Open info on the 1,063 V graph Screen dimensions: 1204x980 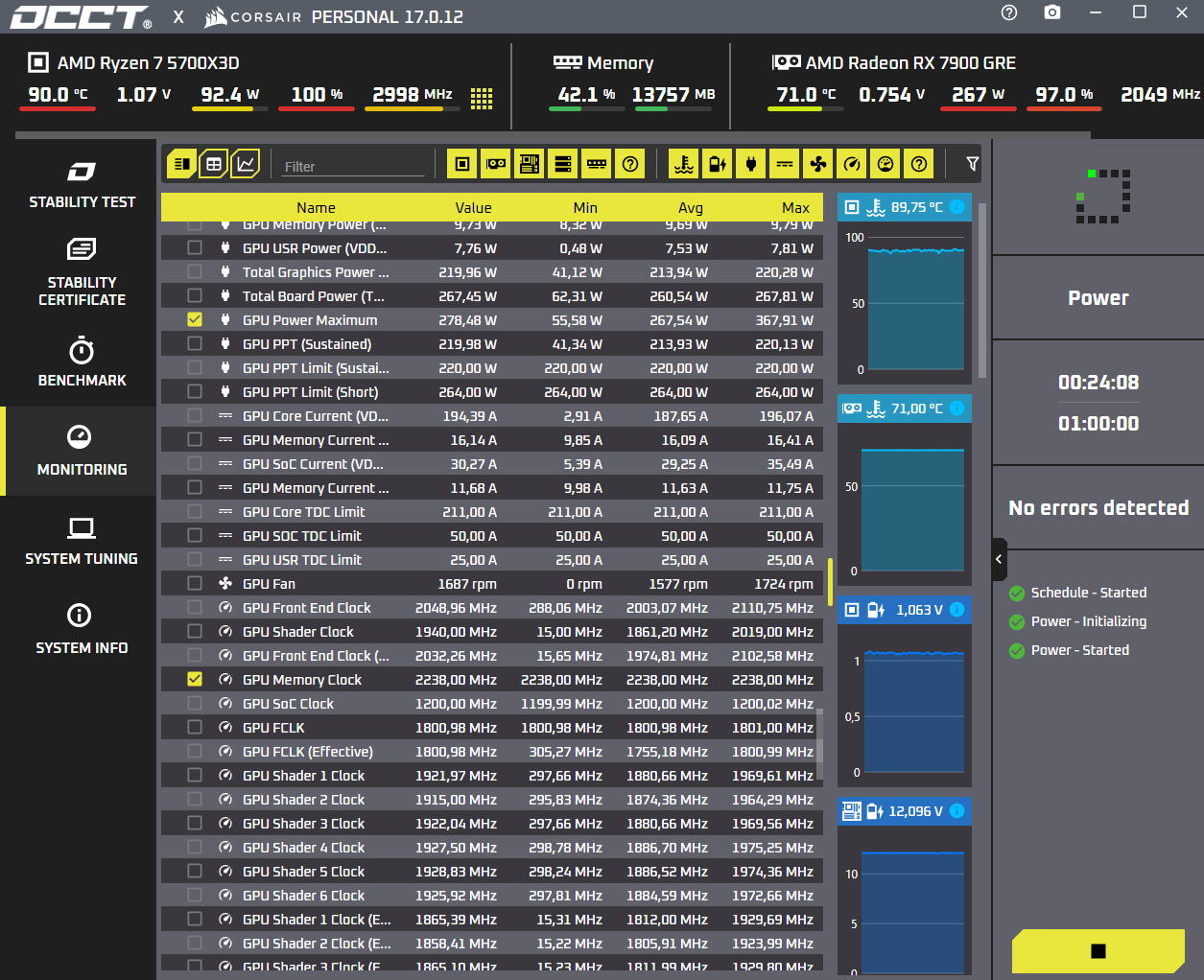[x=956, y=610]
